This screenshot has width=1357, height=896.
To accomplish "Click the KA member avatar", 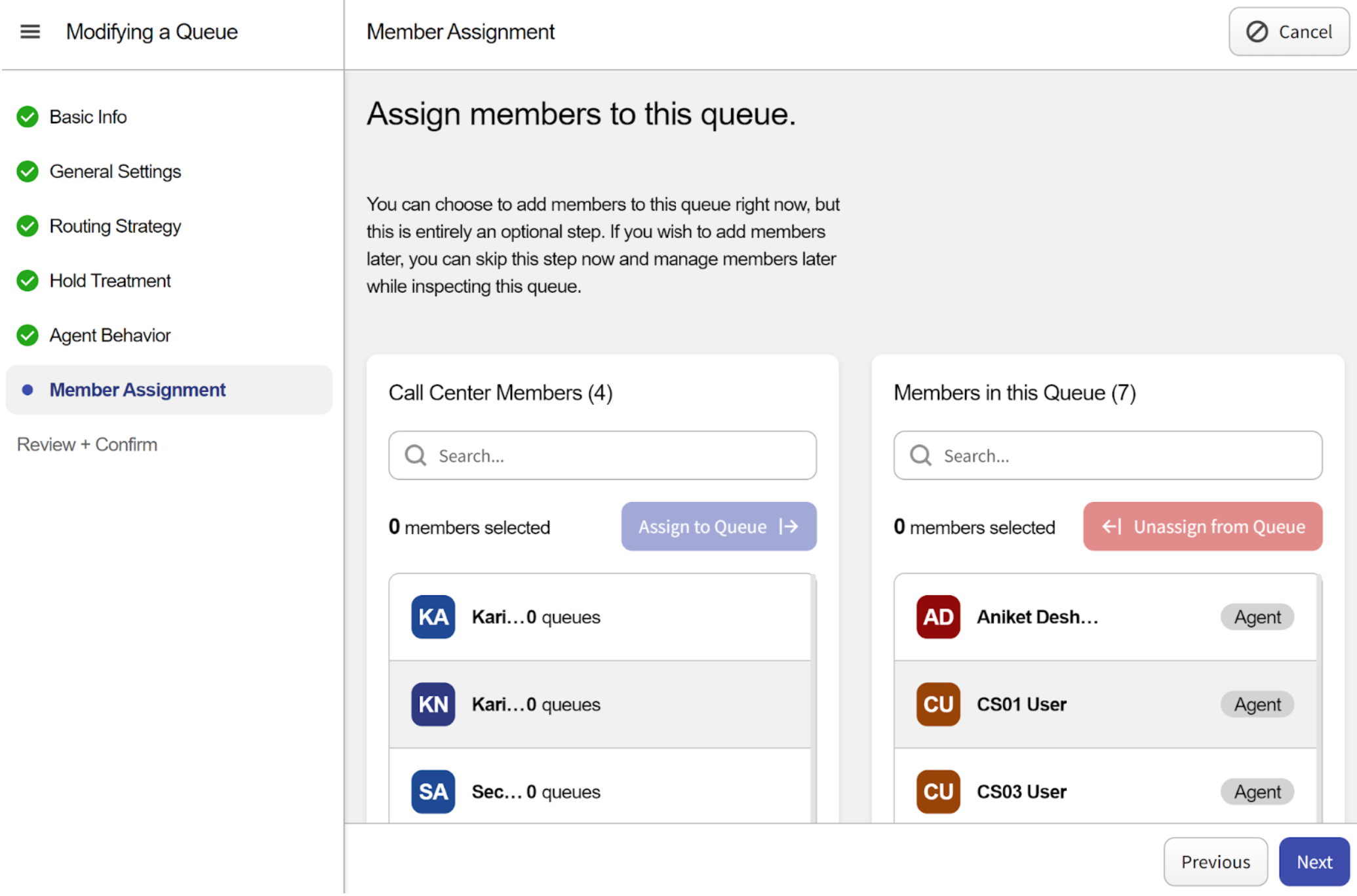I will [x=433, y=617].
